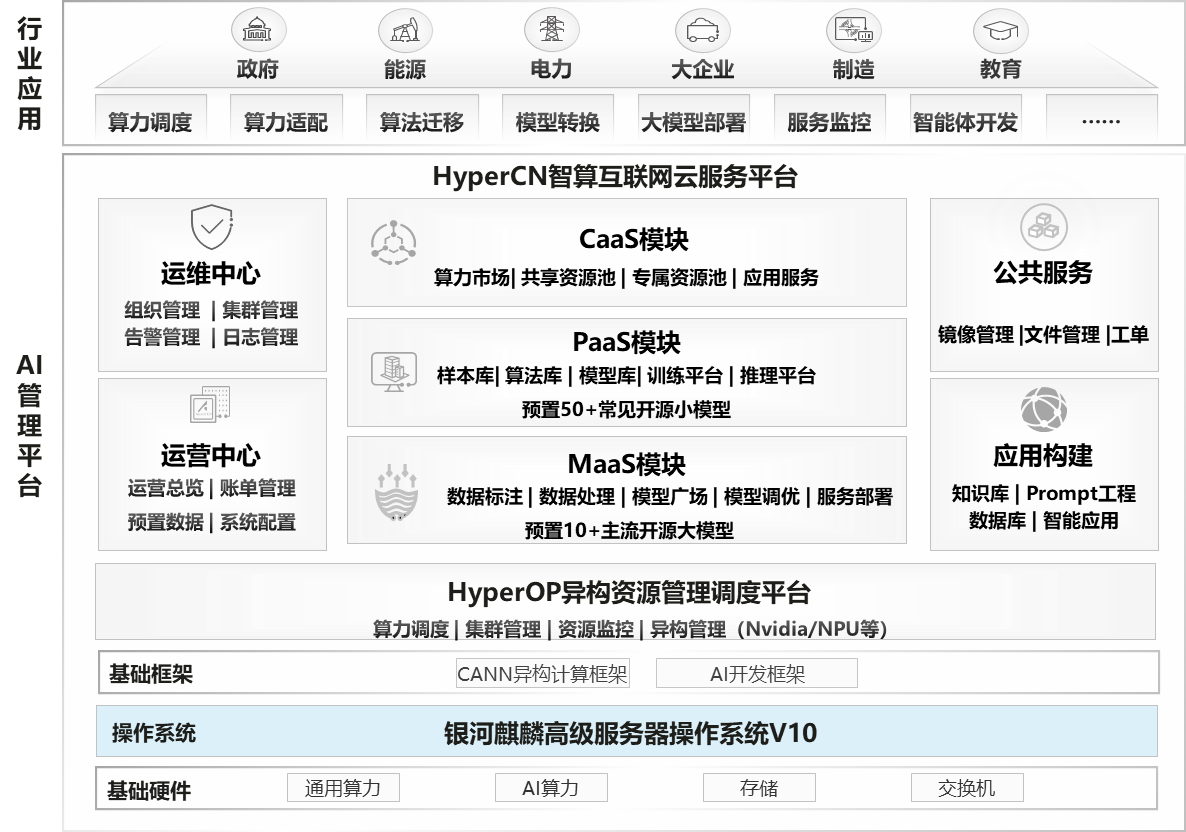The image size is (1186, 832).
Task: Open the 算力调度 tab in the top row
Action: pyautogui.click(x=150, y=122)
